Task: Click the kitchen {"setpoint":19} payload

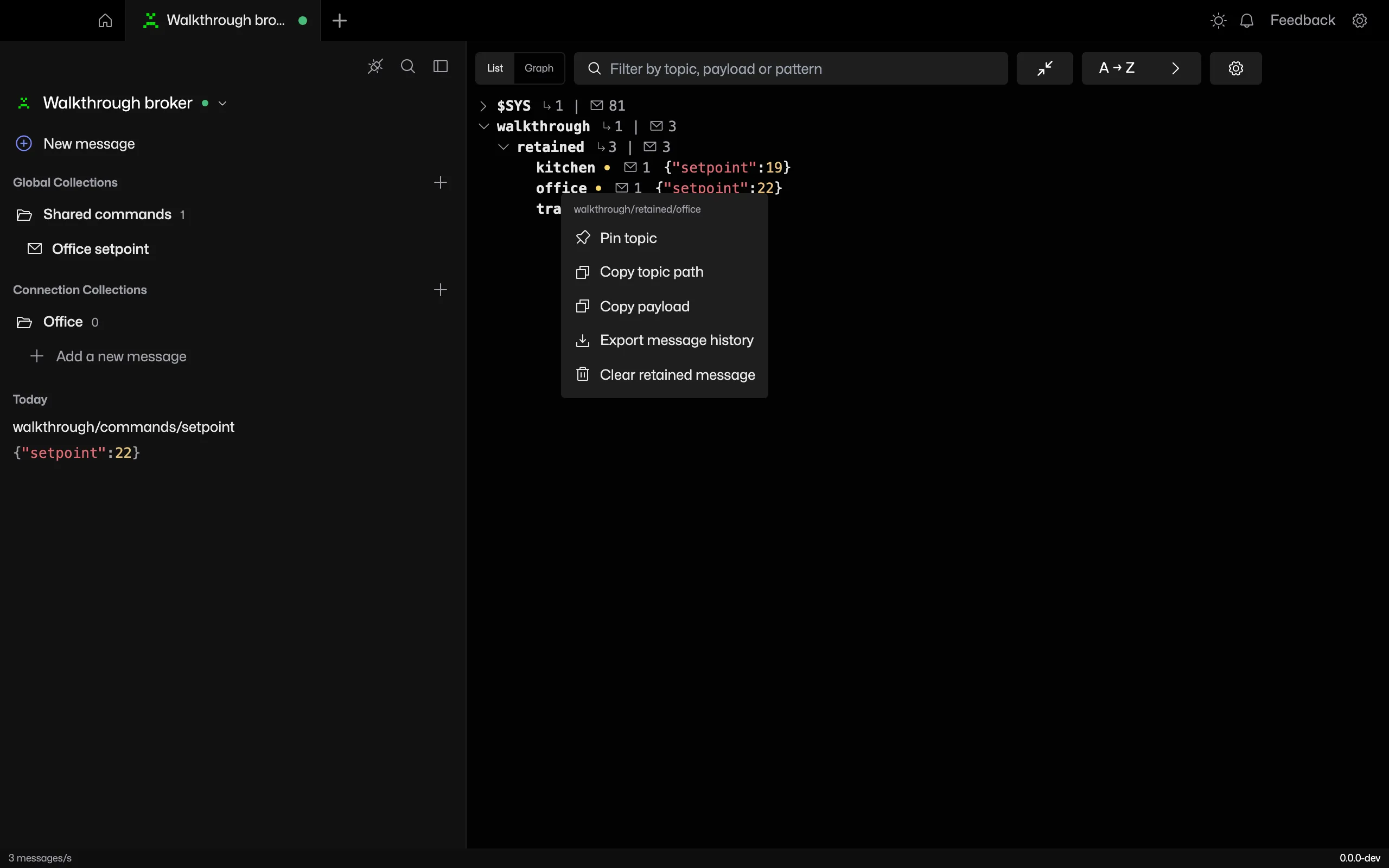Action: point(727,168)
